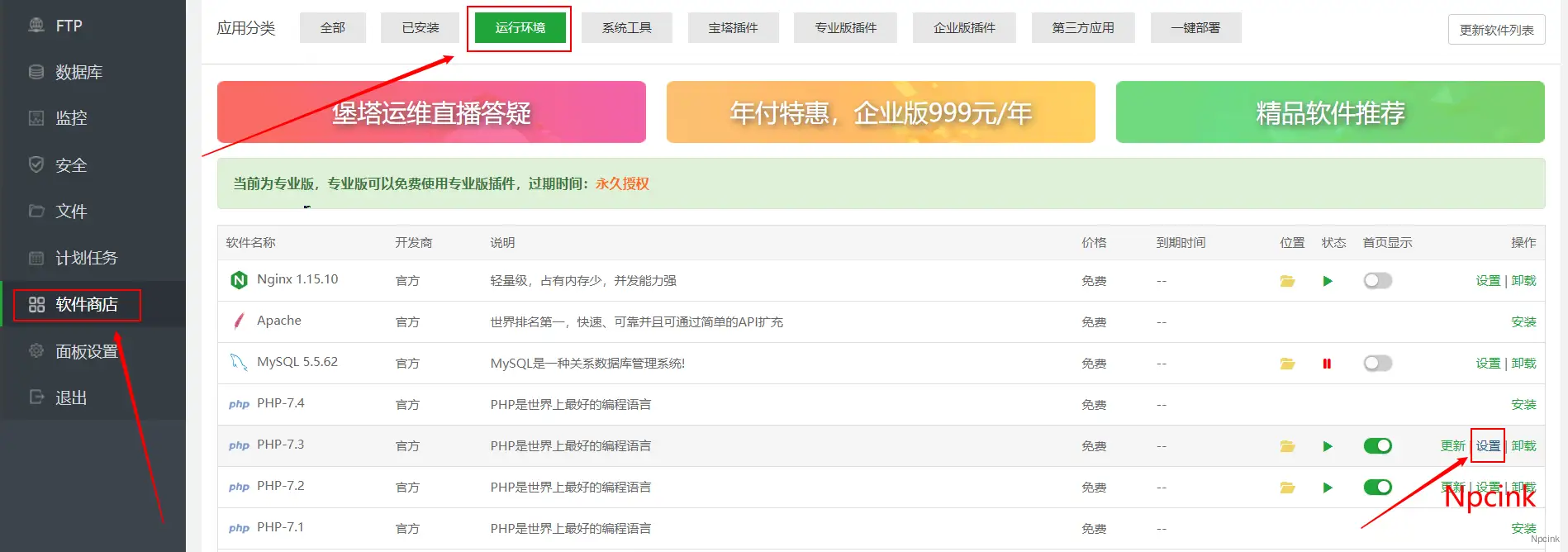
Task: Click Nginx 卸载 link
Action: pyautogui.click(x=1523, y=281)
